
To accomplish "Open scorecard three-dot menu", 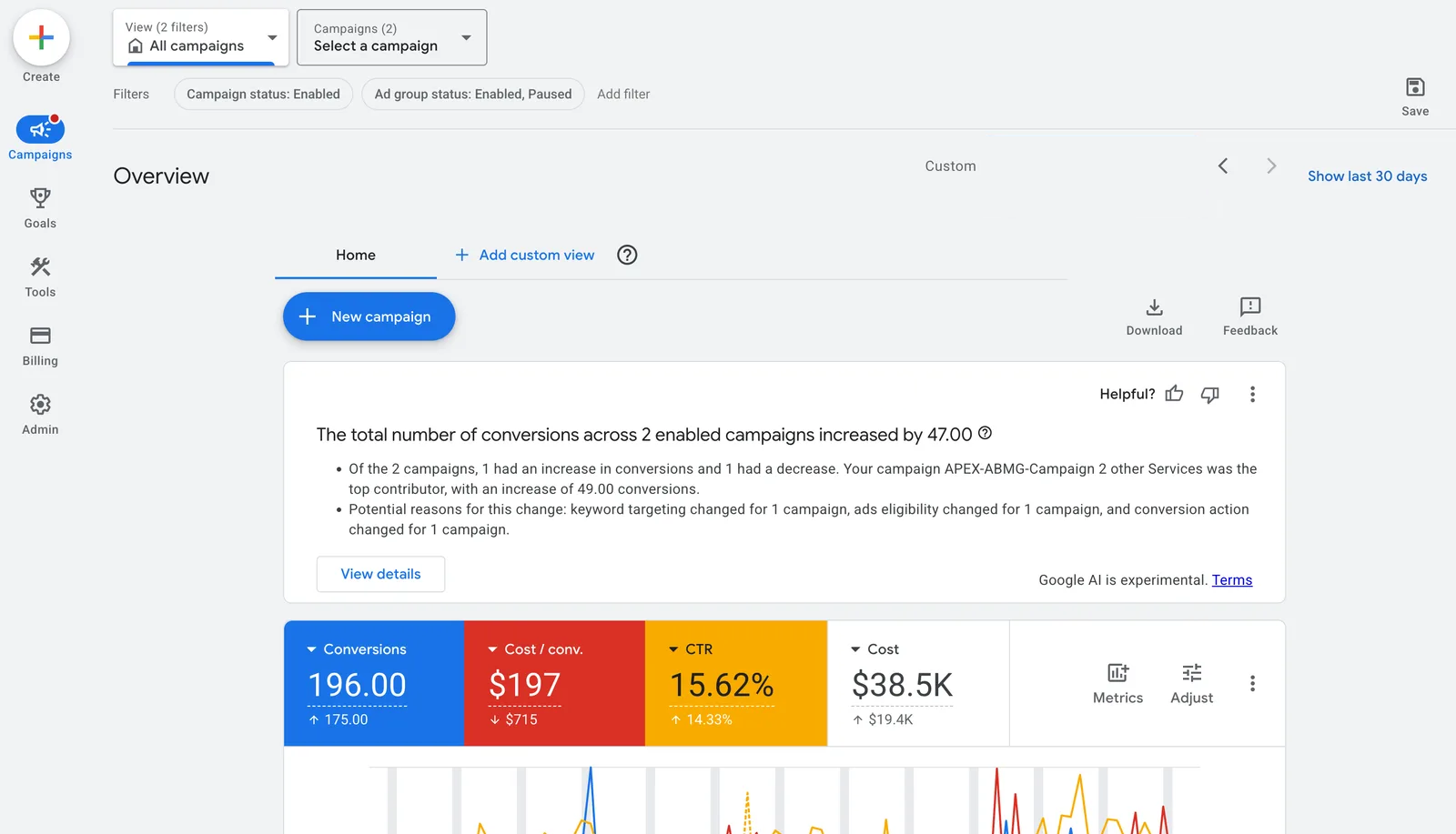I will 1252,683.
